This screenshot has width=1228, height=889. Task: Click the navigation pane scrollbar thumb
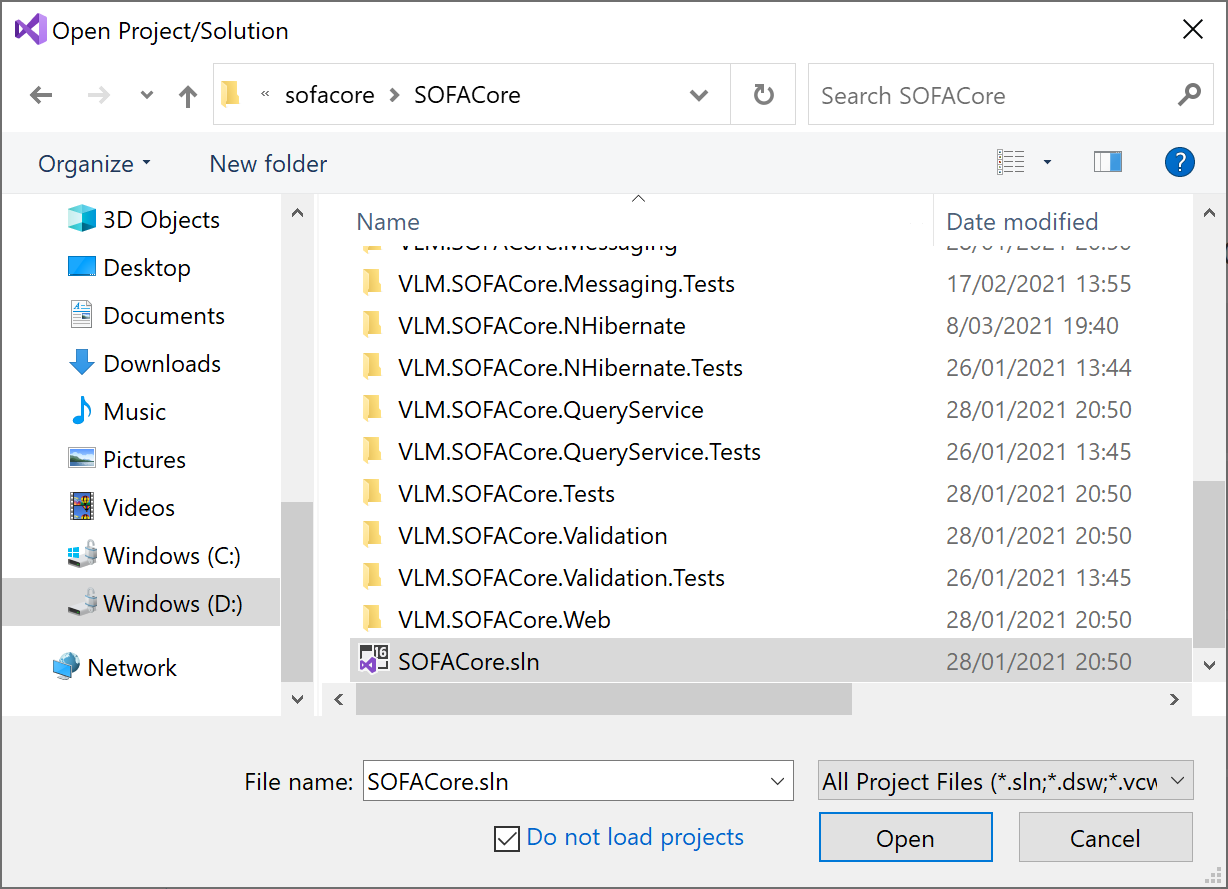(x=297, y=591)
